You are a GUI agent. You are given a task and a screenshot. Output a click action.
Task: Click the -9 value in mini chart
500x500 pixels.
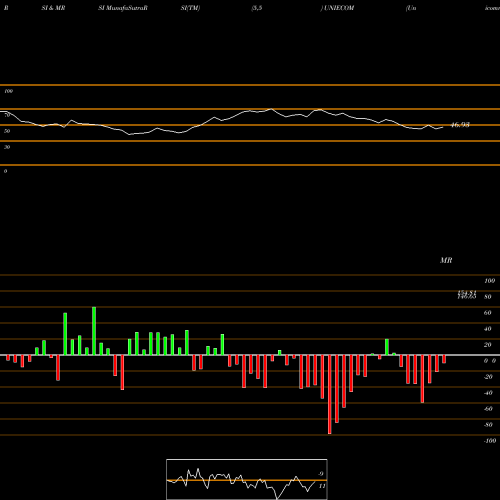coord(321,474)
